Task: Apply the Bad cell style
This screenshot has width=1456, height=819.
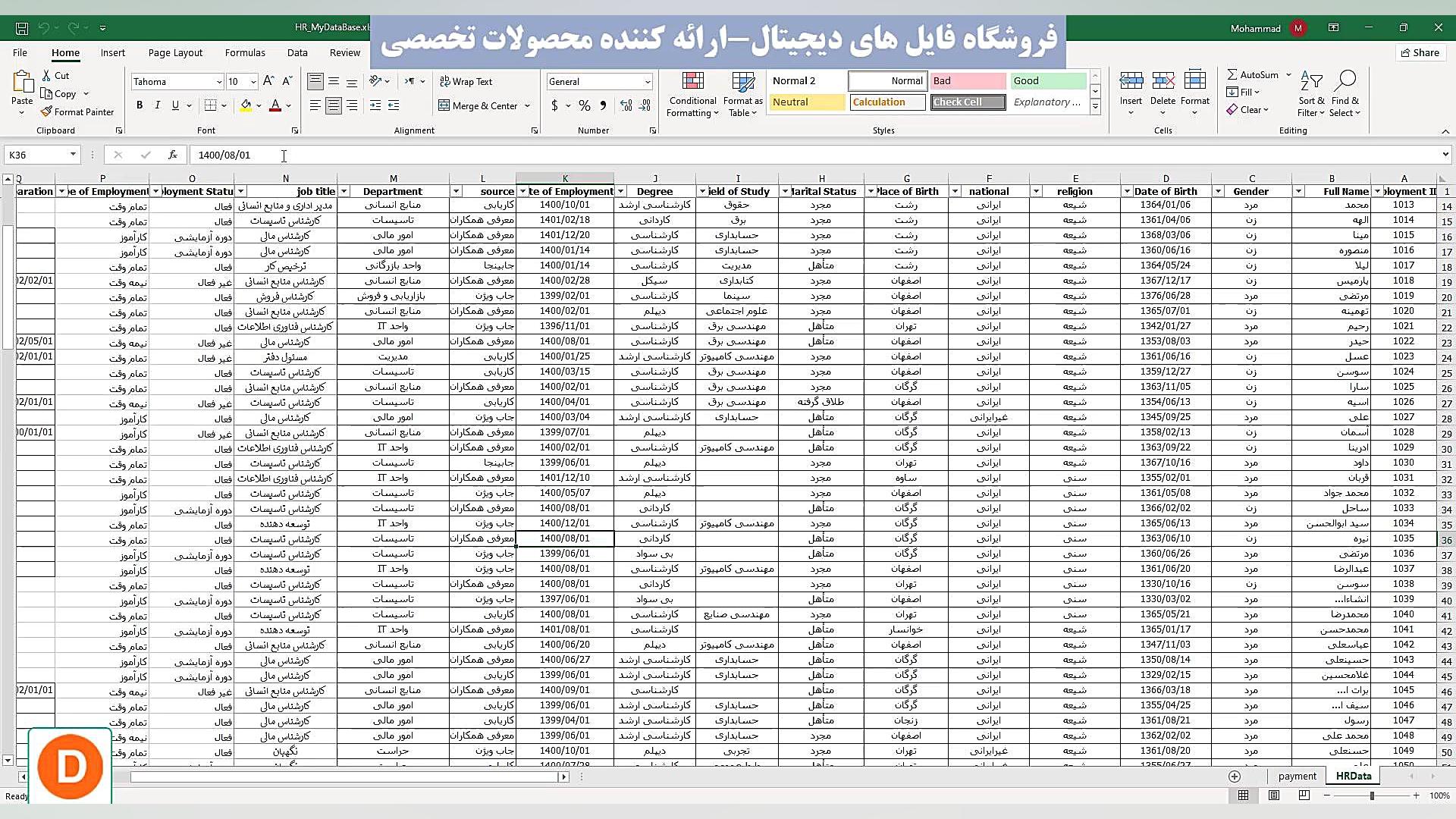Action: pos(968,81)
